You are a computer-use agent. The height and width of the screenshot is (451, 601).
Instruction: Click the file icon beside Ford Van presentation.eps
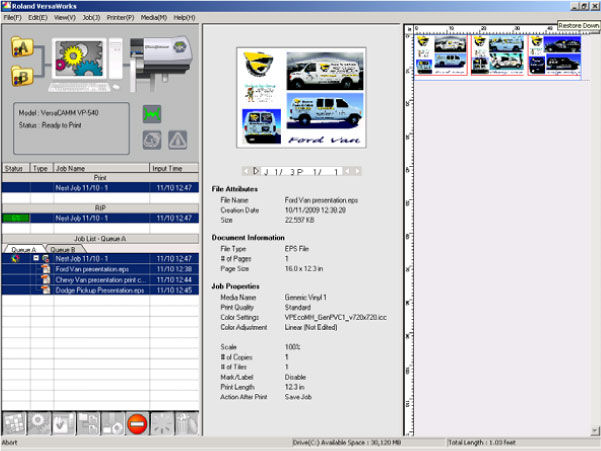click(x=46, y=269)
